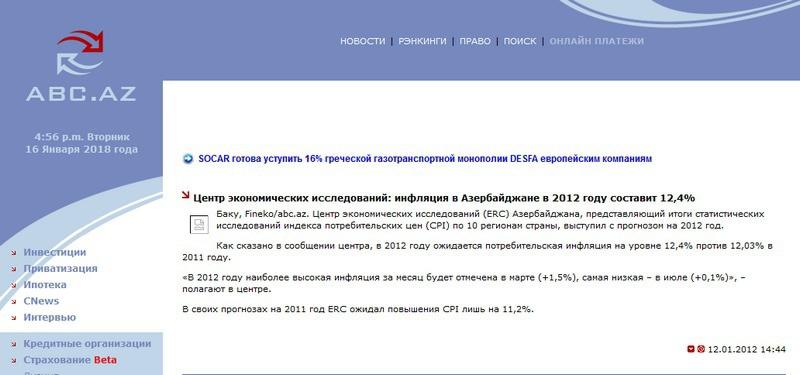The height and width of the screenshot is (375, 800).
Task: Click the first red icon before 12.01.2012 date
Action: [691, 349]
